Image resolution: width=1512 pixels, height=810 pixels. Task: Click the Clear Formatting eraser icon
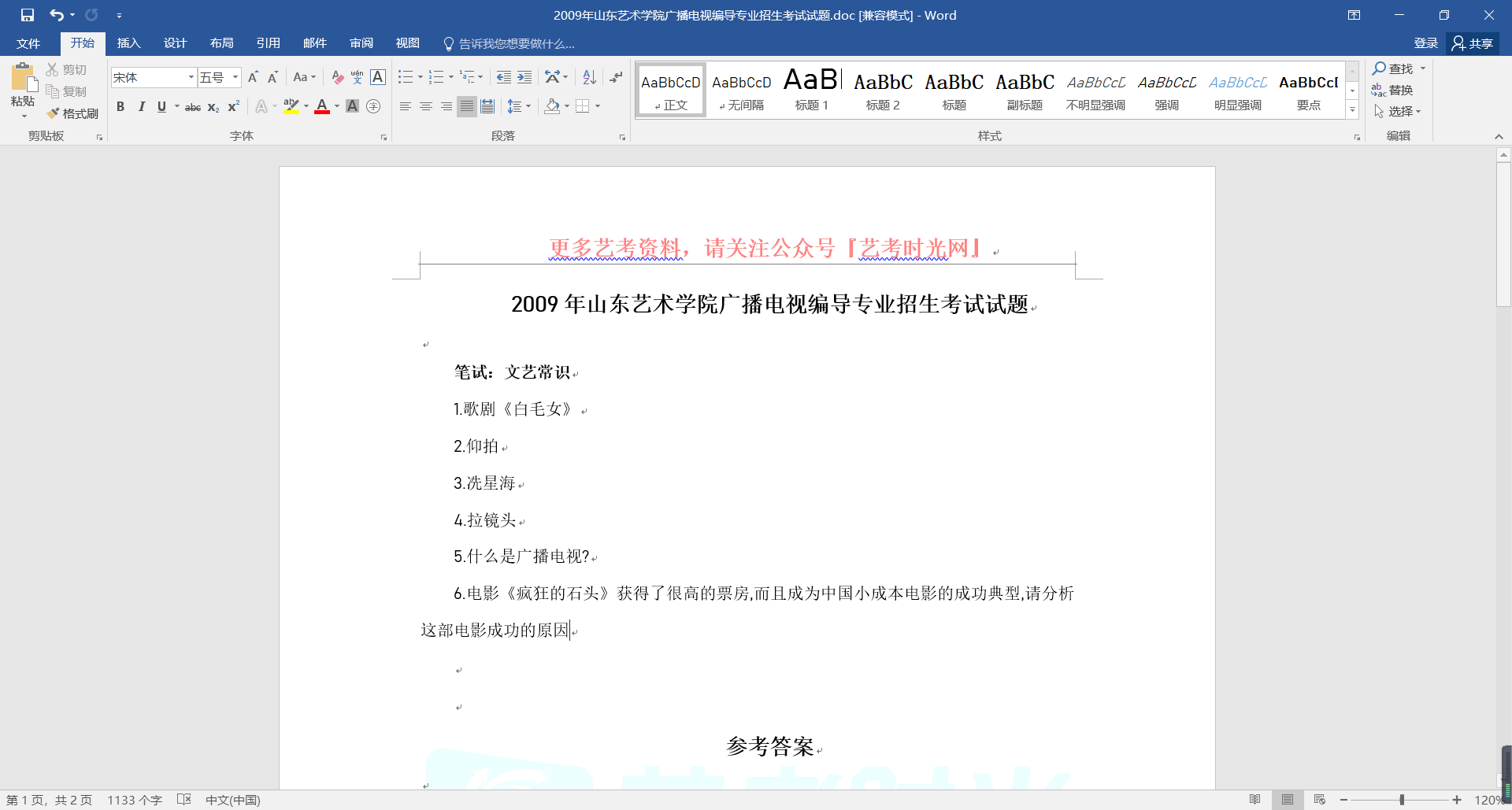coord(337,77)
